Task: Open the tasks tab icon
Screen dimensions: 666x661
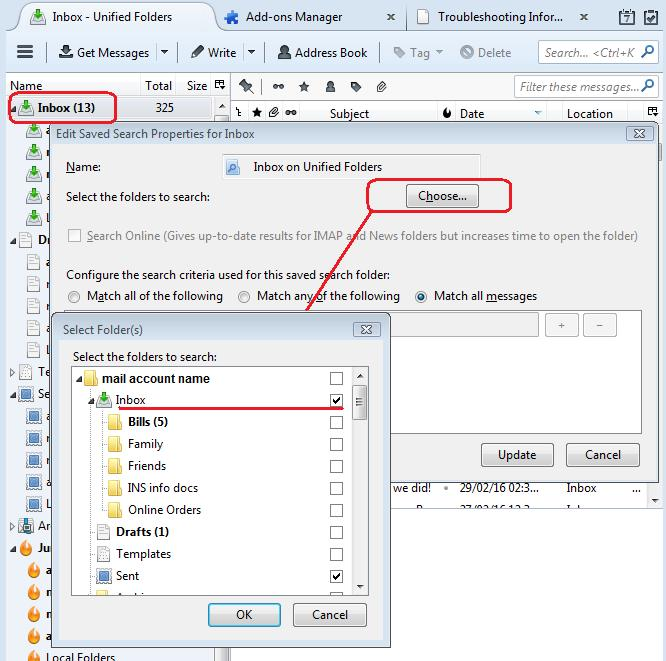Action: pos(650,17)
